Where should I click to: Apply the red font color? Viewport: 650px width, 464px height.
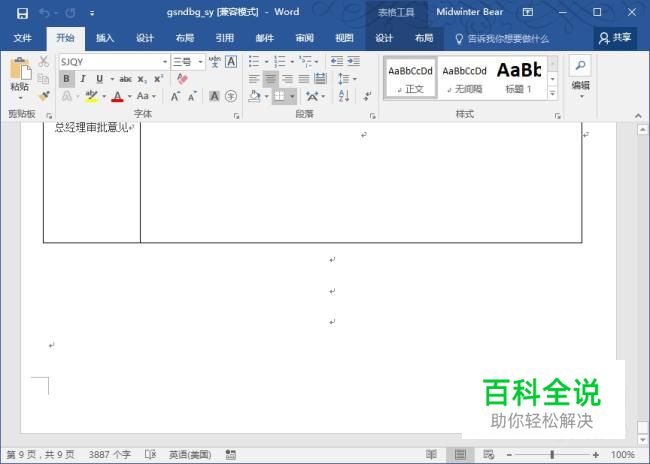[118, 97]
